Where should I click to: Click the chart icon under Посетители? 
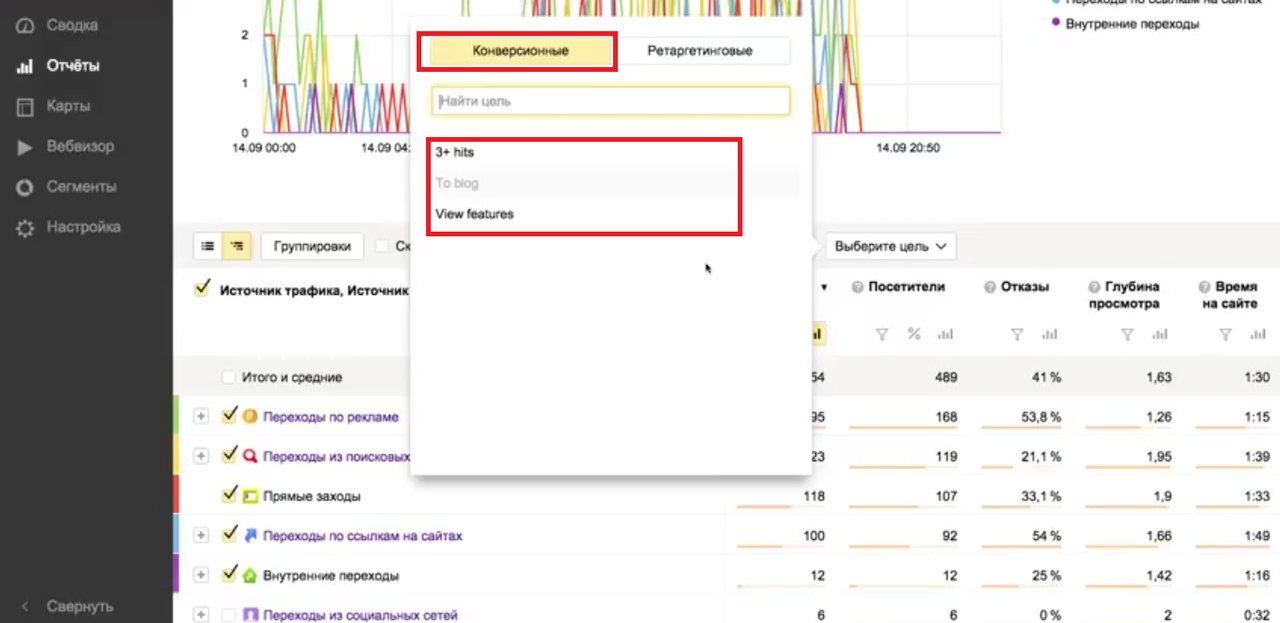pyautogui.click(x=945, y=335)
